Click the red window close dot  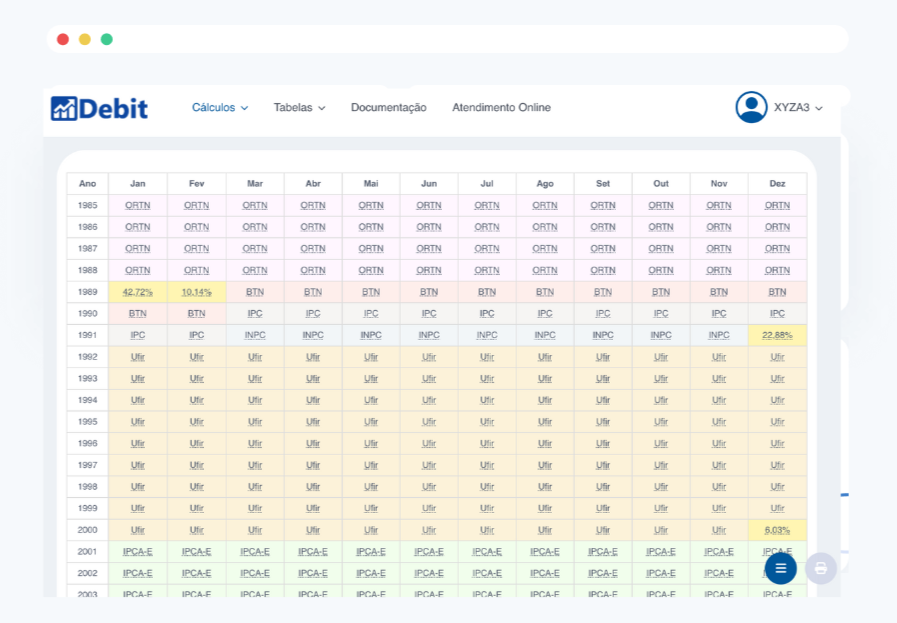click(x=63, y=39)
